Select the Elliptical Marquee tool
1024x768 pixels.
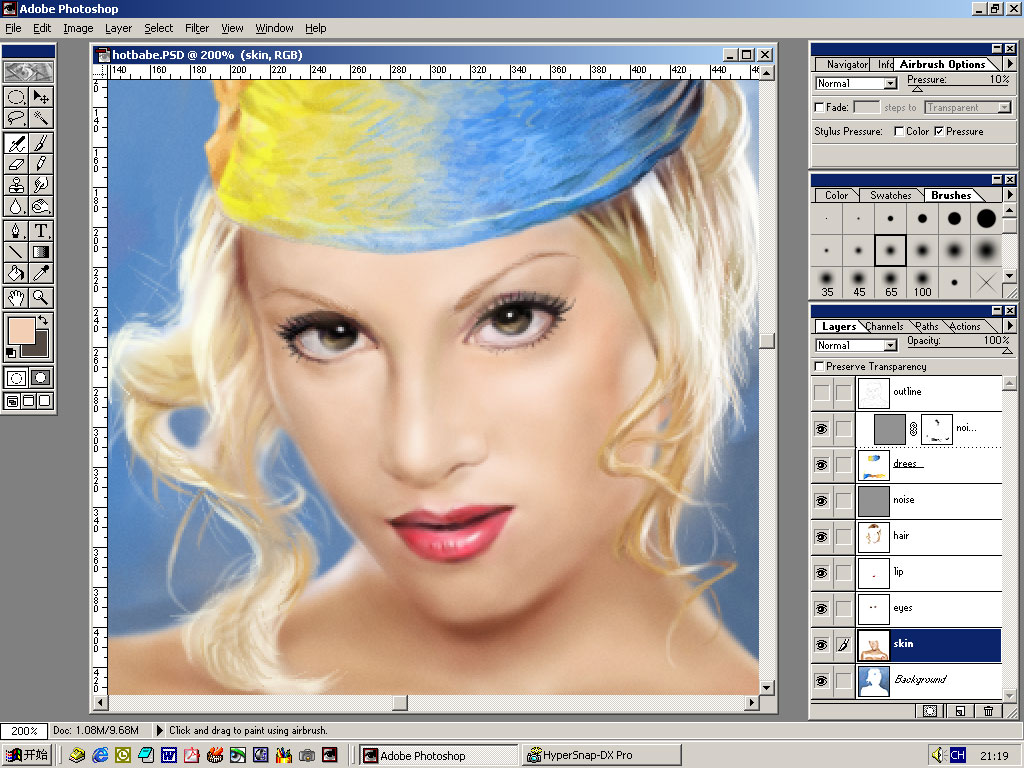pyautogui.click(x=16, y=98)
